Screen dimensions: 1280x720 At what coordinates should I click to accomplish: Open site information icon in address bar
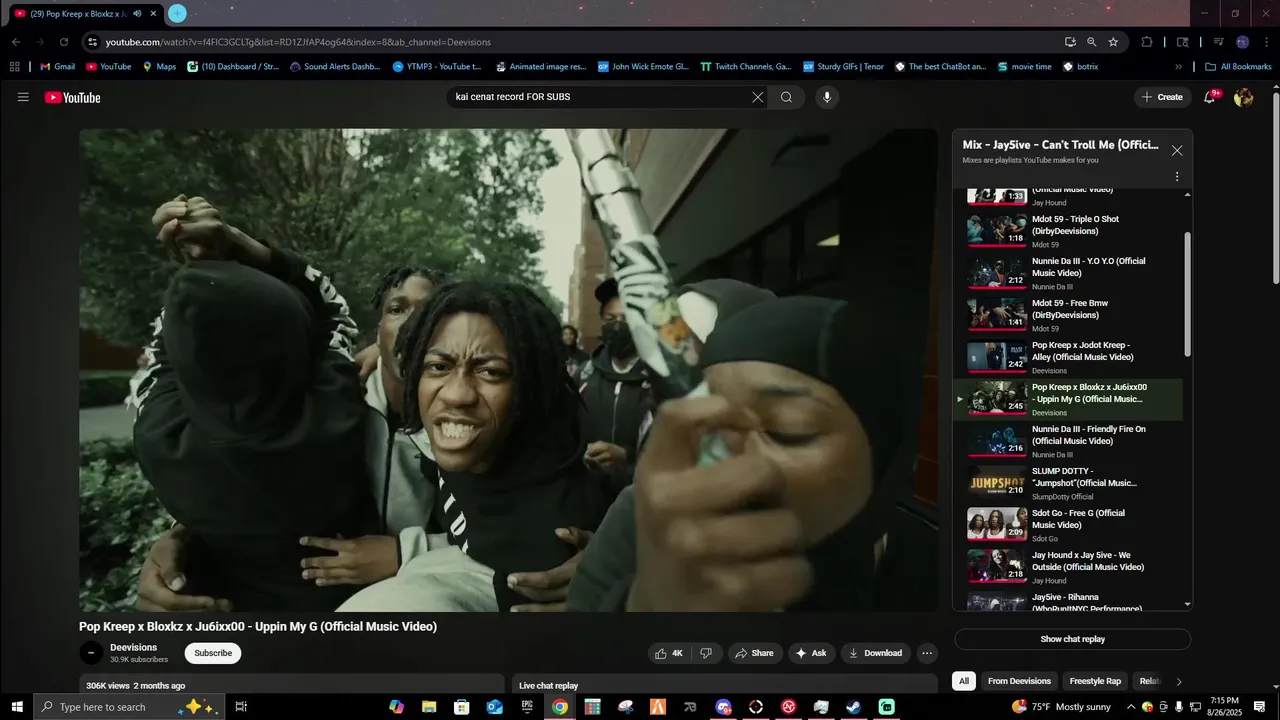(x=92, y=42)
